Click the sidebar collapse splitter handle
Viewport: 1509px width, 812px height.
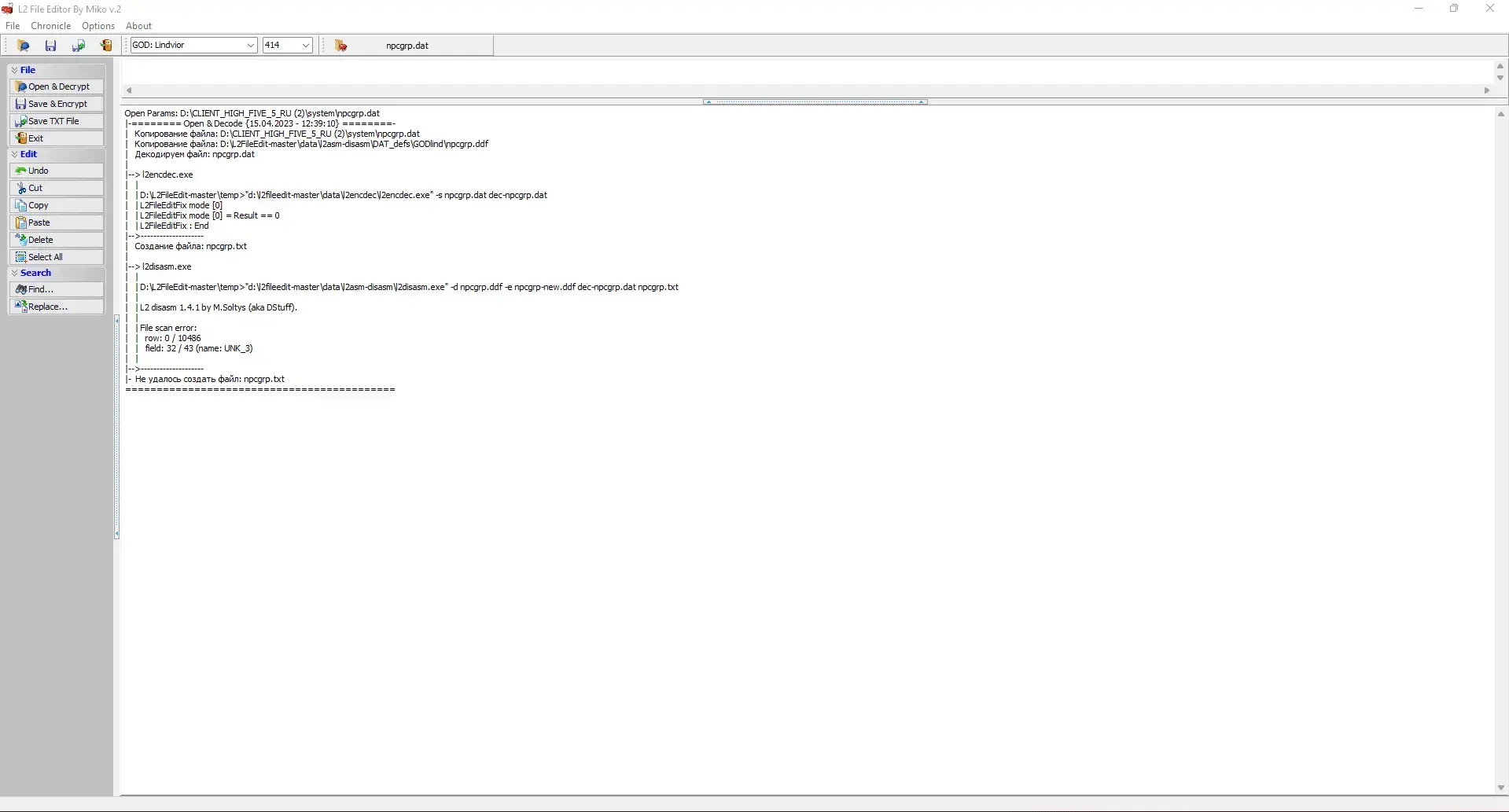point(117,427)
